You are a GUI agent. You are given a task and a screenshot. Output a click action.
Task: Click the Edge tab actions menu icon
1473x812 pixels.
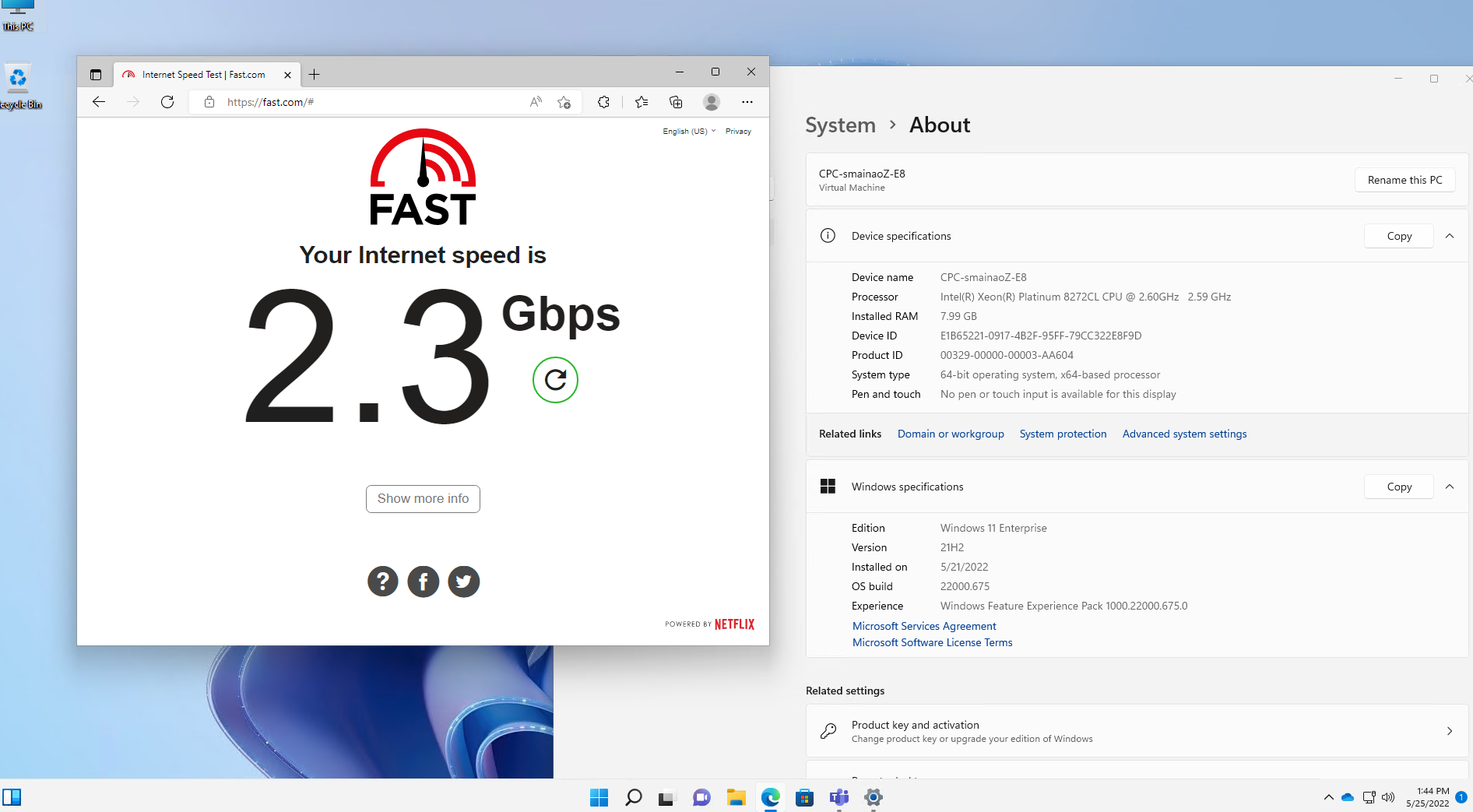pyautogui.click(x=96, y=75)
